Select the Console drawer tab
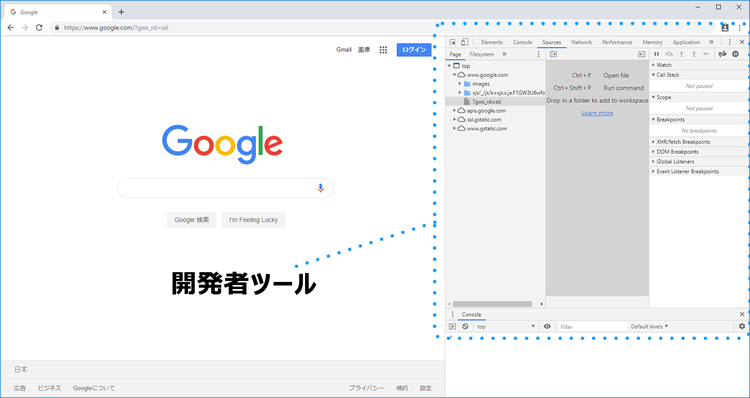 [471, 314]
